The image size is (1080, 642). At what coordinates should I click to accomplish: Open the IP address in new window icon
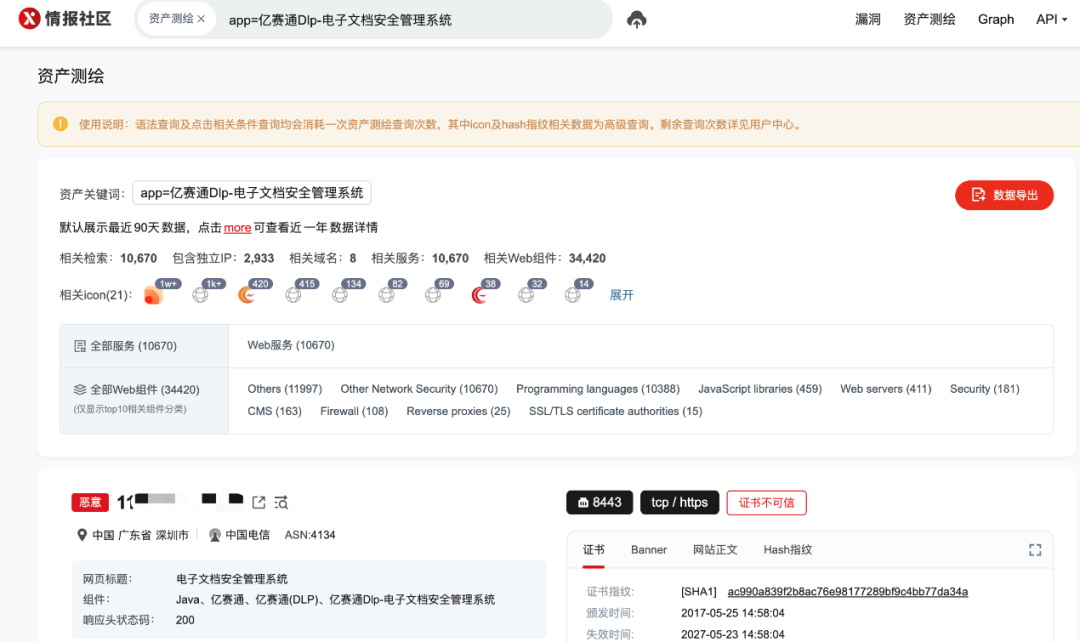click(x=259, y=502)
